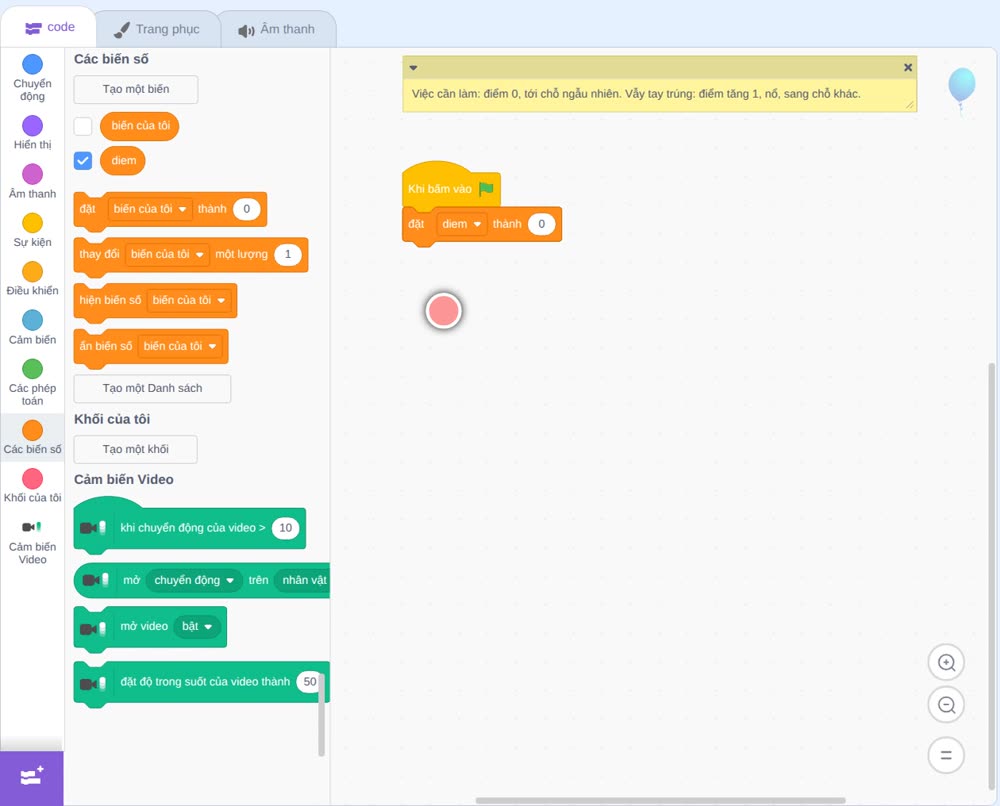Click the 'diem' variable reporter block

tap(123, 161)
